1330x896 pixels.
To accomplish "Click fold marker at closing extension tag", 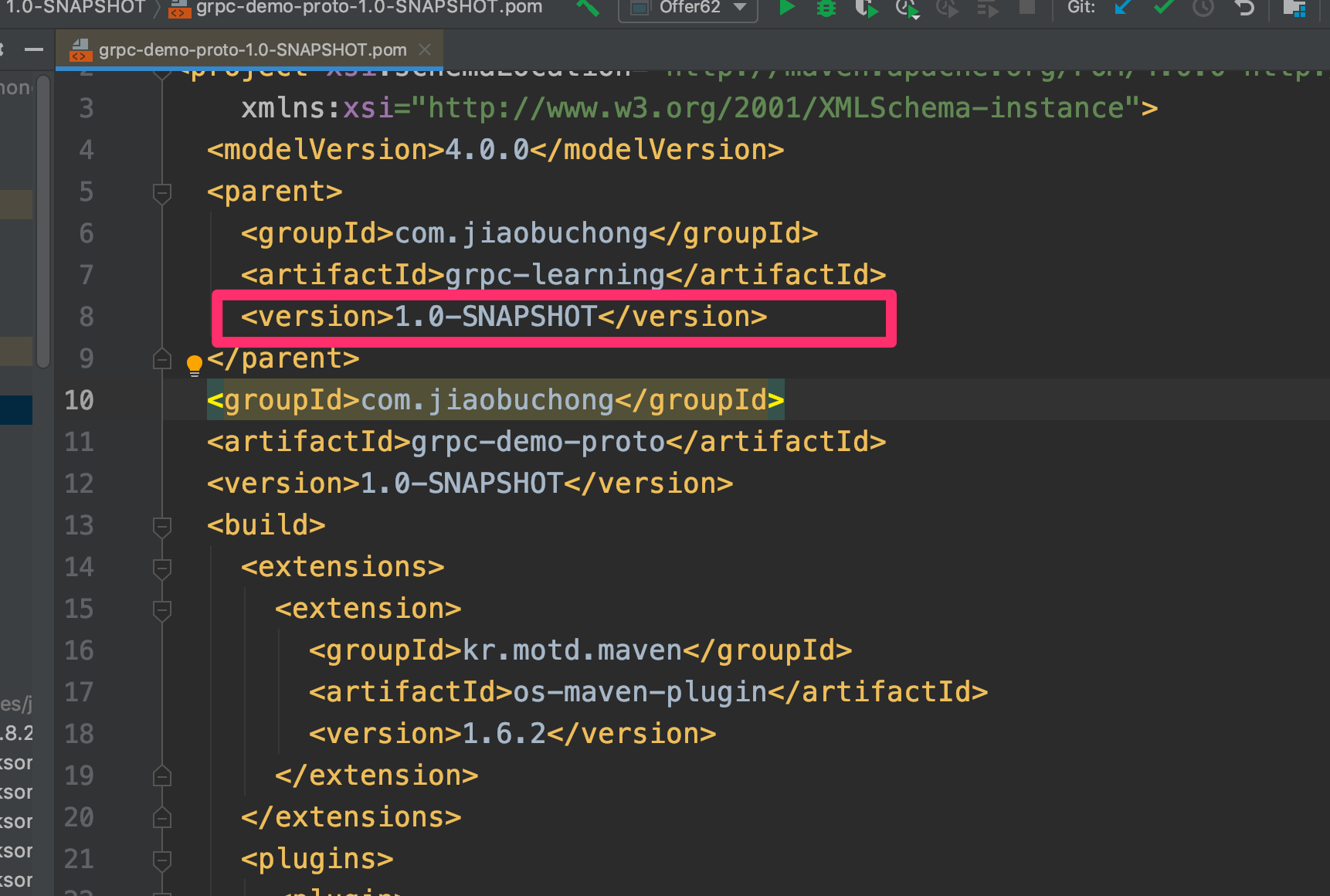I will coord(162,776).
